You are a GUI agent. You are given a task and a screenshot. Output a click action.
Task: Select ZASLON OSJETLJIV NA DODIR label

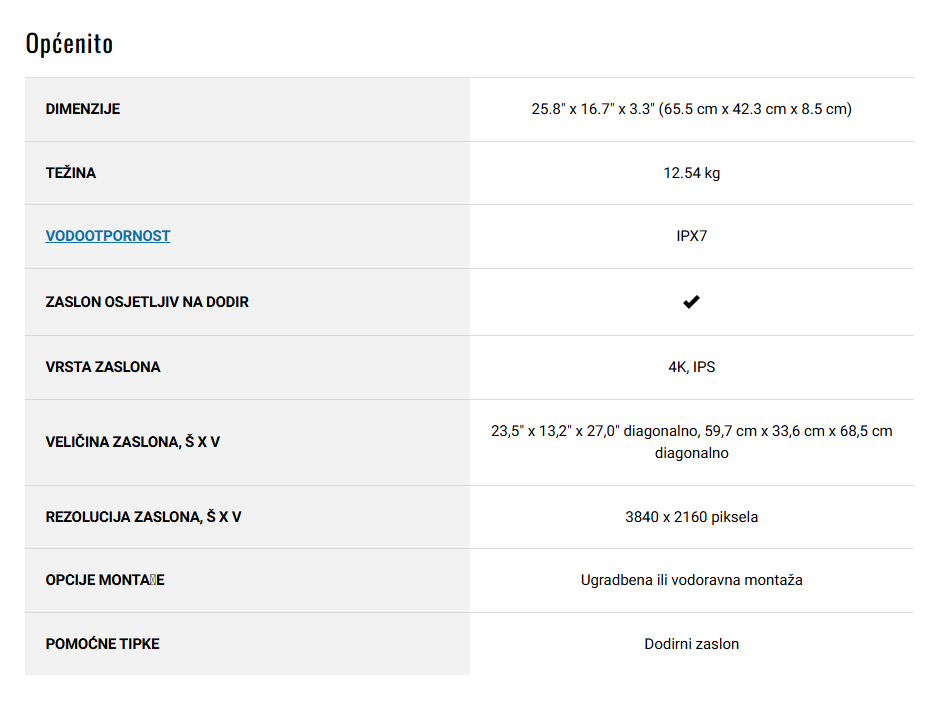click(x=147, y=302)
